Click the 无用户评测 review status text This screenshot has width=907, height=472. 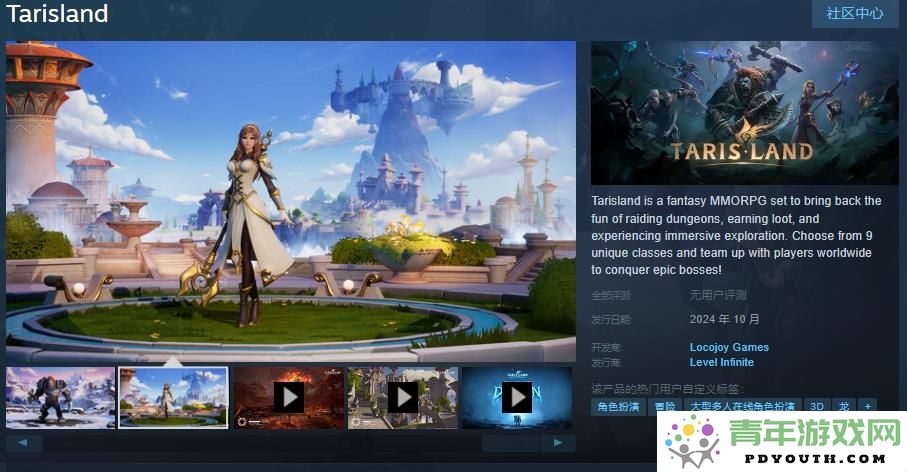click(x=718, y=295)
